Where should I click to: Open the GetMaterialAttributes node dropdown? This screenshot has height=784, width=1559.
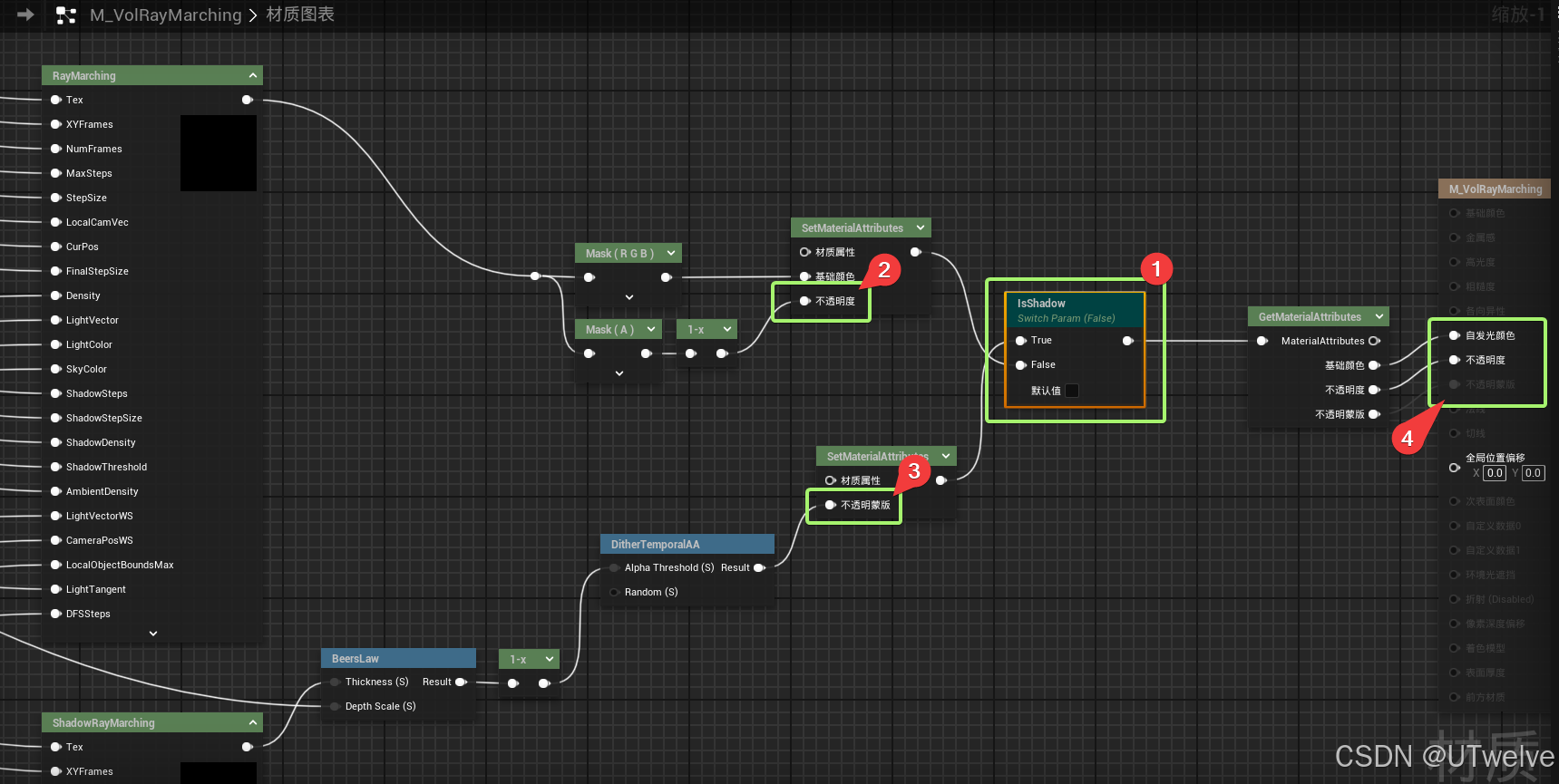pyautogui.click(x=1379, y=316)
